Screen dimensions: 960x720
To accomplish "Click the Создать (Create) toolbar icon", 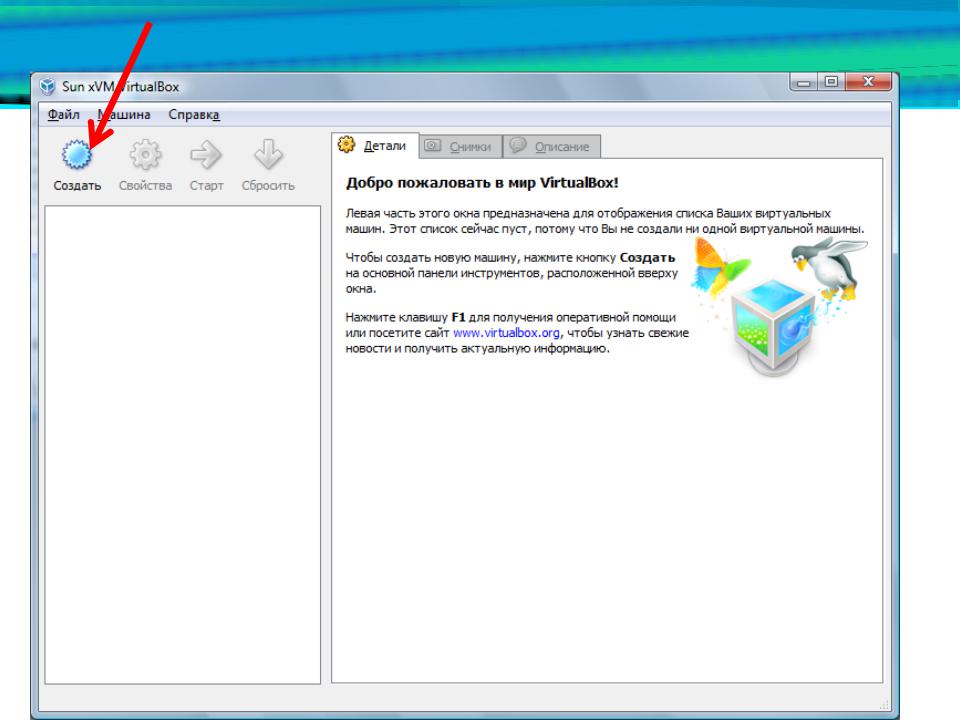I will coord(77,154).
